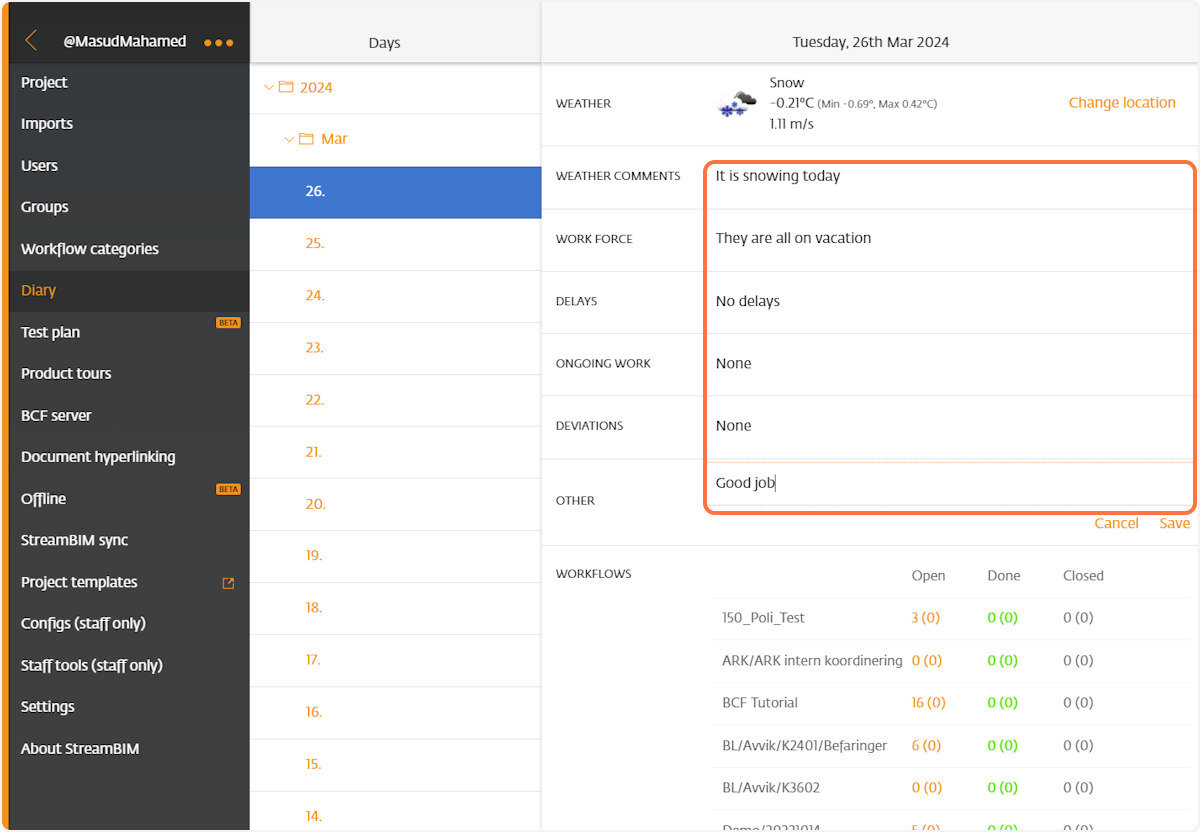Click the Tuesday, 26th Mar 2024 header

[x=871, y=42]
